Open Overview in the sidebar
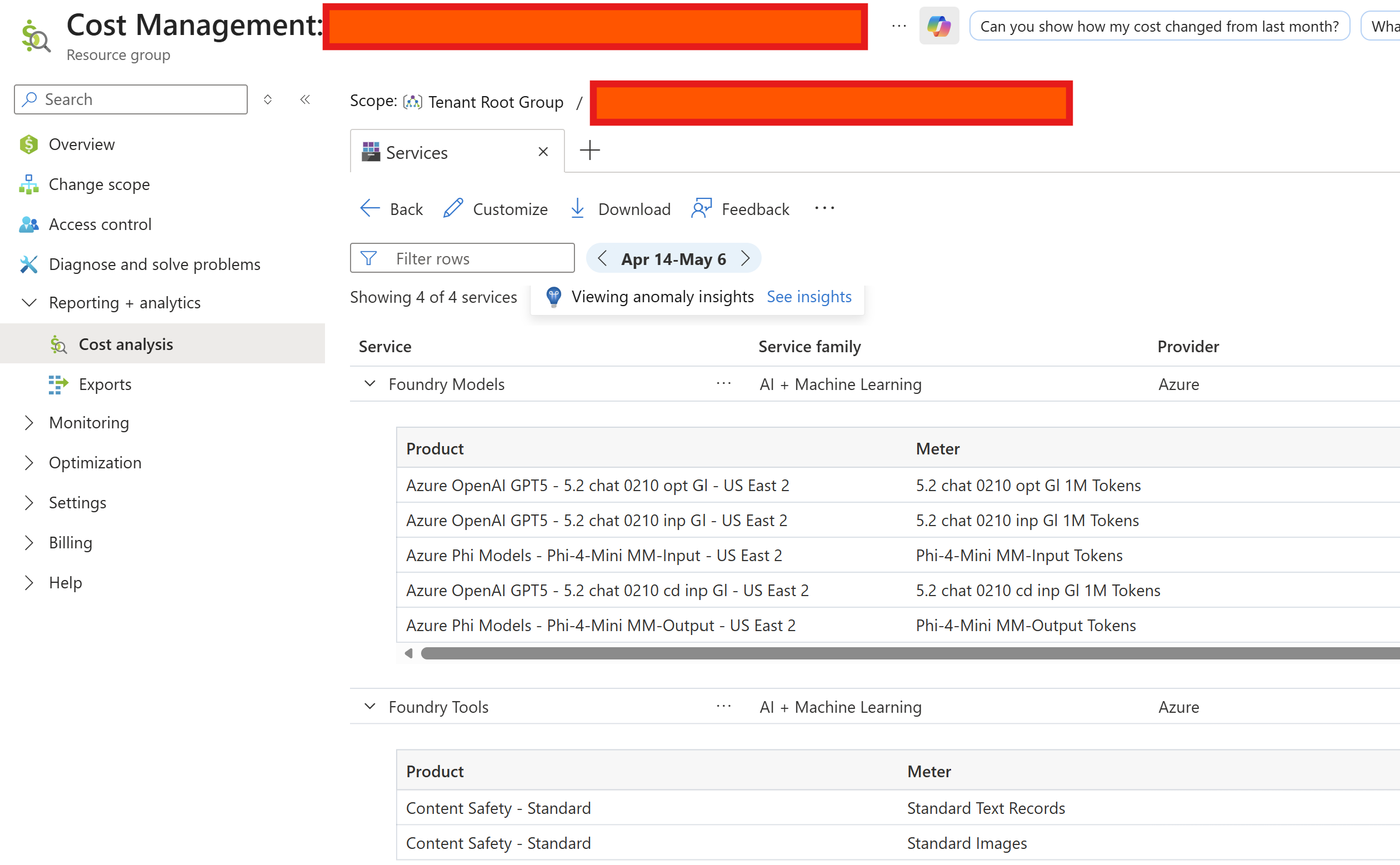 pyautogui.click(x=82, y=145)
